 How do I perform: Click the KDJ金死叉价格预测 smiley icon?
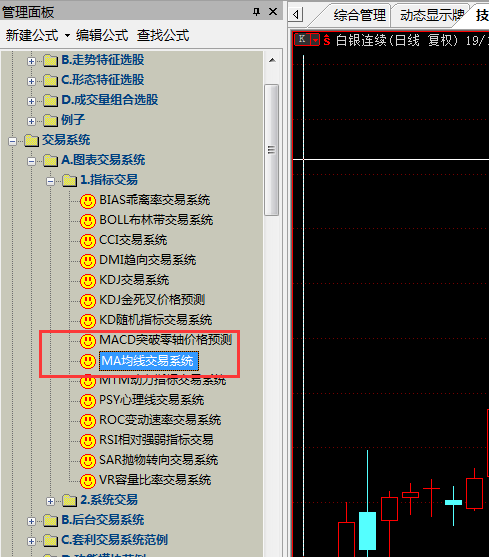pyautogui.click(x=88, y=301)
